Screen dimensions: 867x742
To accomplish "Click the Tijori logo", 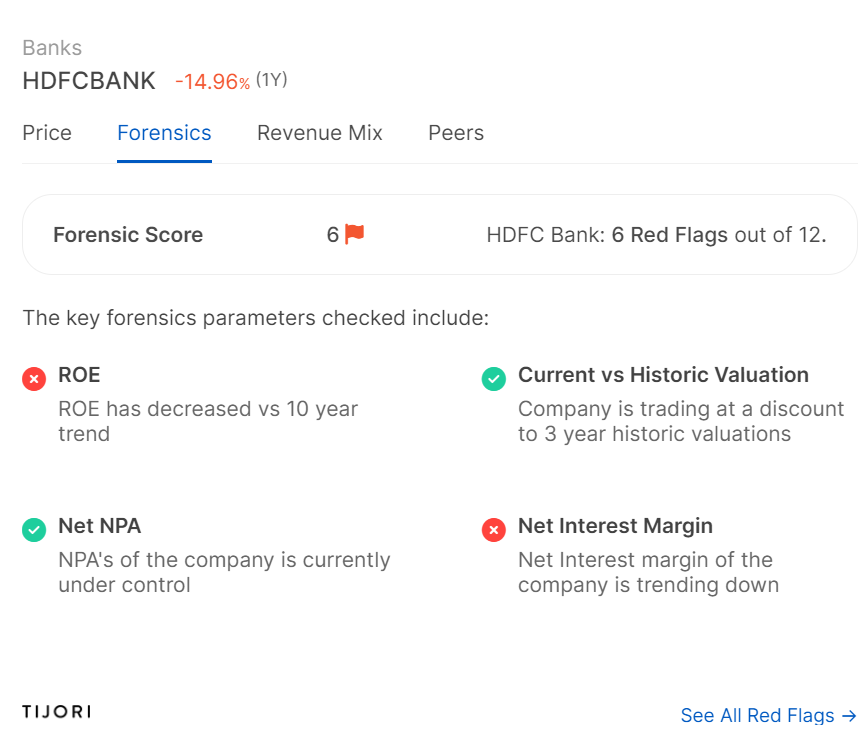I will coord(56,712).
